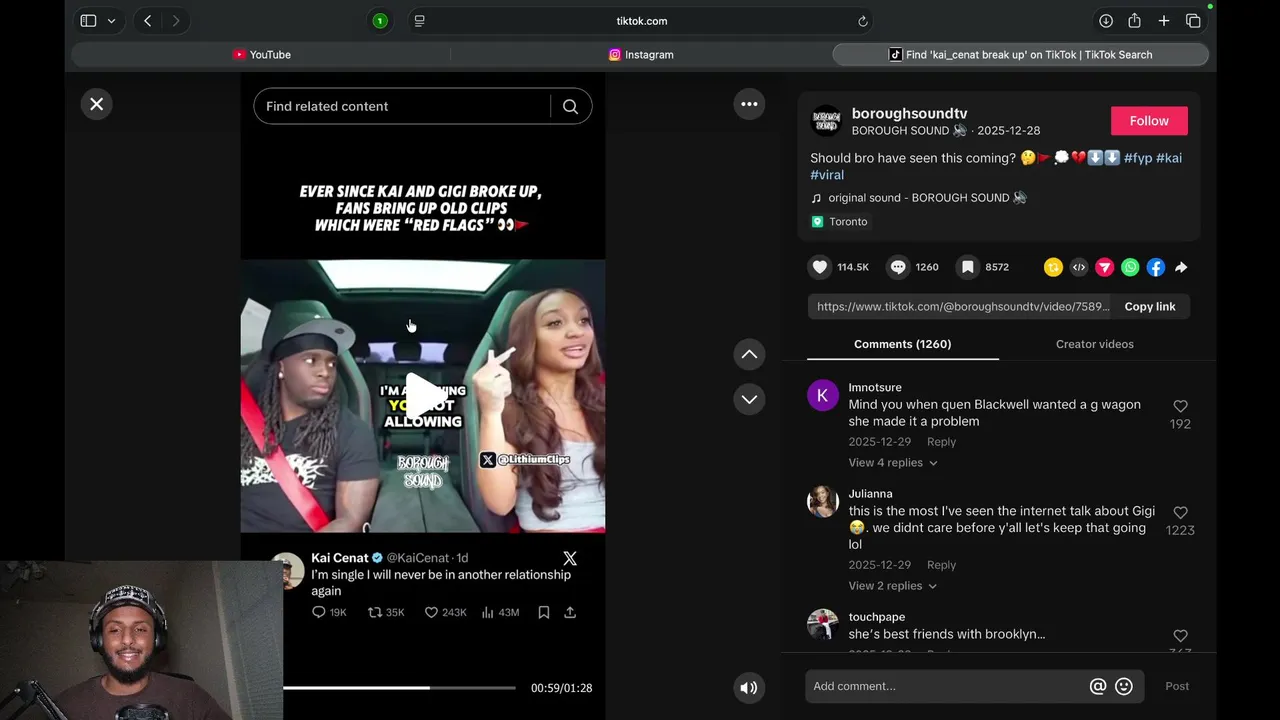
Task: Click the yellow repost icon
Action: [x=1053, y=267]
